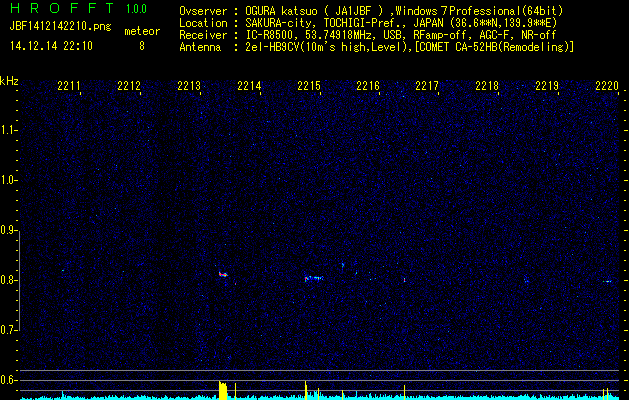Click the Observer line with OGURA katsuo
This screenshot has height=400, width=629.
coord(371,11)
